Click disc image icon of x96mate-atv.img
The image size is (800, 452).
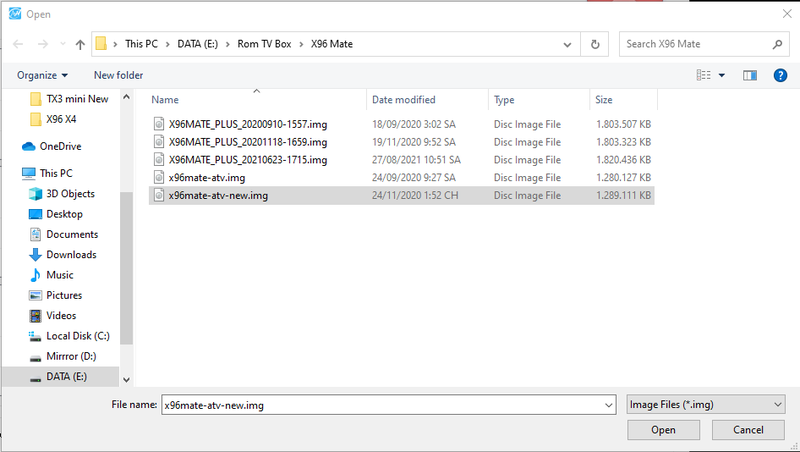tap(159, 178)
